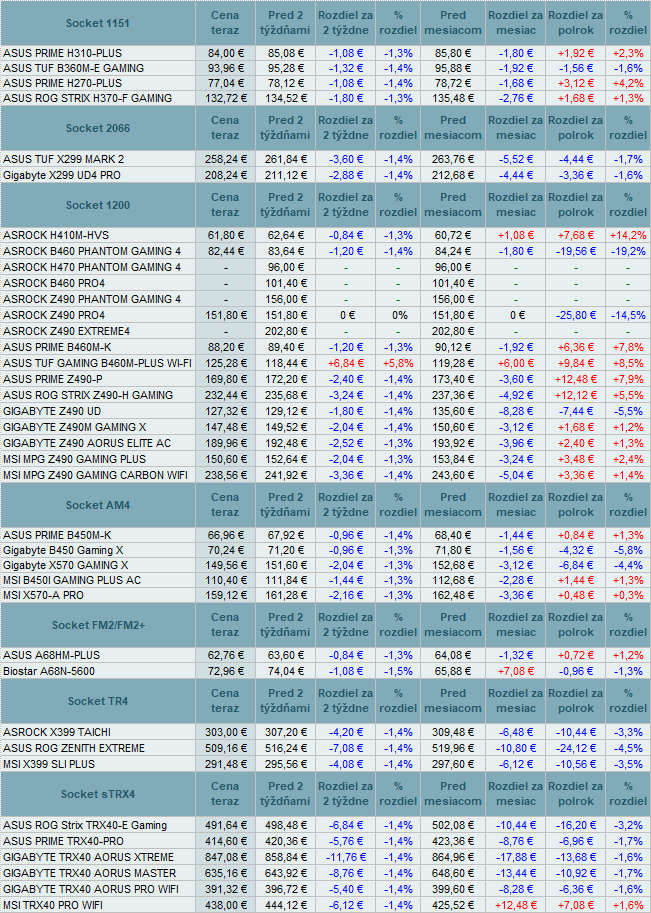The width and height of the screenshot is (651, 913).
Task: Select the GIGABYTE Z490M GAMING X name
Action: point(75,427)
